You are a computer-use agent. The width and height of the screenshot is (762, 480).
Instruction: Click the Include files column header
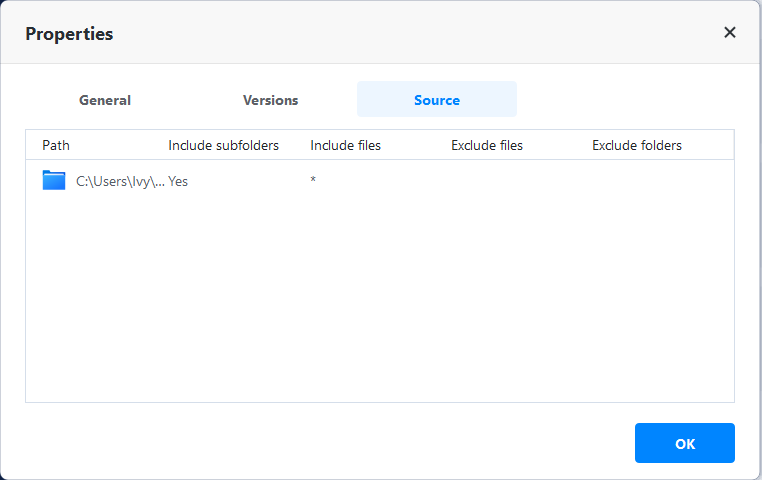[345, 146]
